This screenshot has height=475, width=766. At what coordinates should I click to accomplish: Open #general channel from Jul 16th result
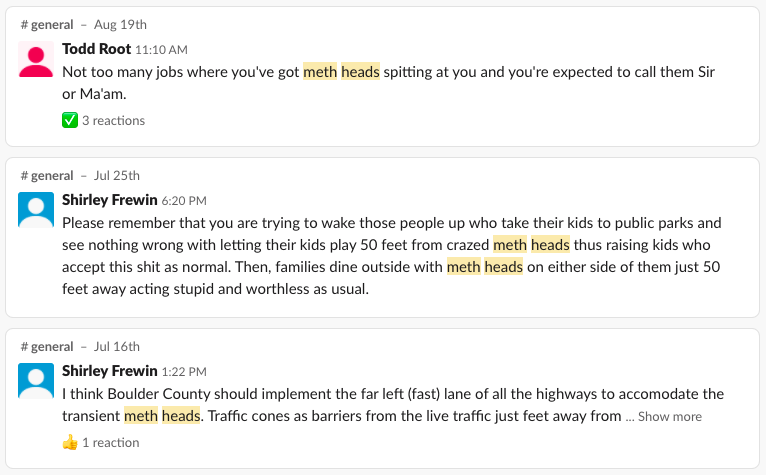click(x=47, y=347)
